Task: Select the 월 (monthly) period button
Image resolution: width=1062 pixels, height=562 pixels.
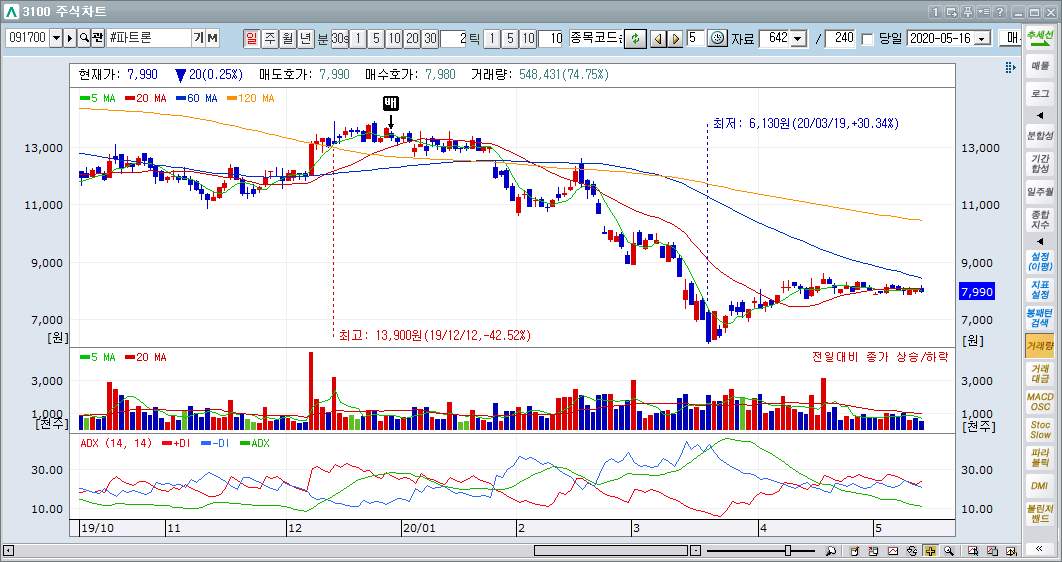Action: point(289,39)
